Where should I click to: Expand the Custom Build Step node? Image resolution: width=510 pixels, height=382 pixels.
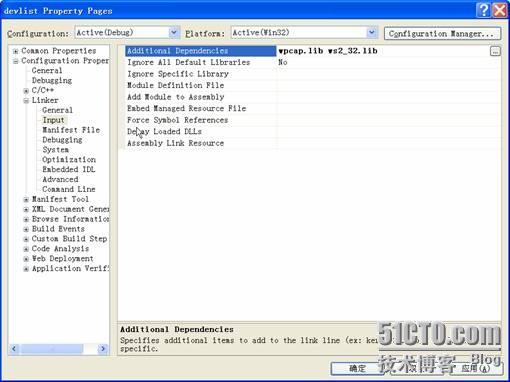click(x=26, y=239)
